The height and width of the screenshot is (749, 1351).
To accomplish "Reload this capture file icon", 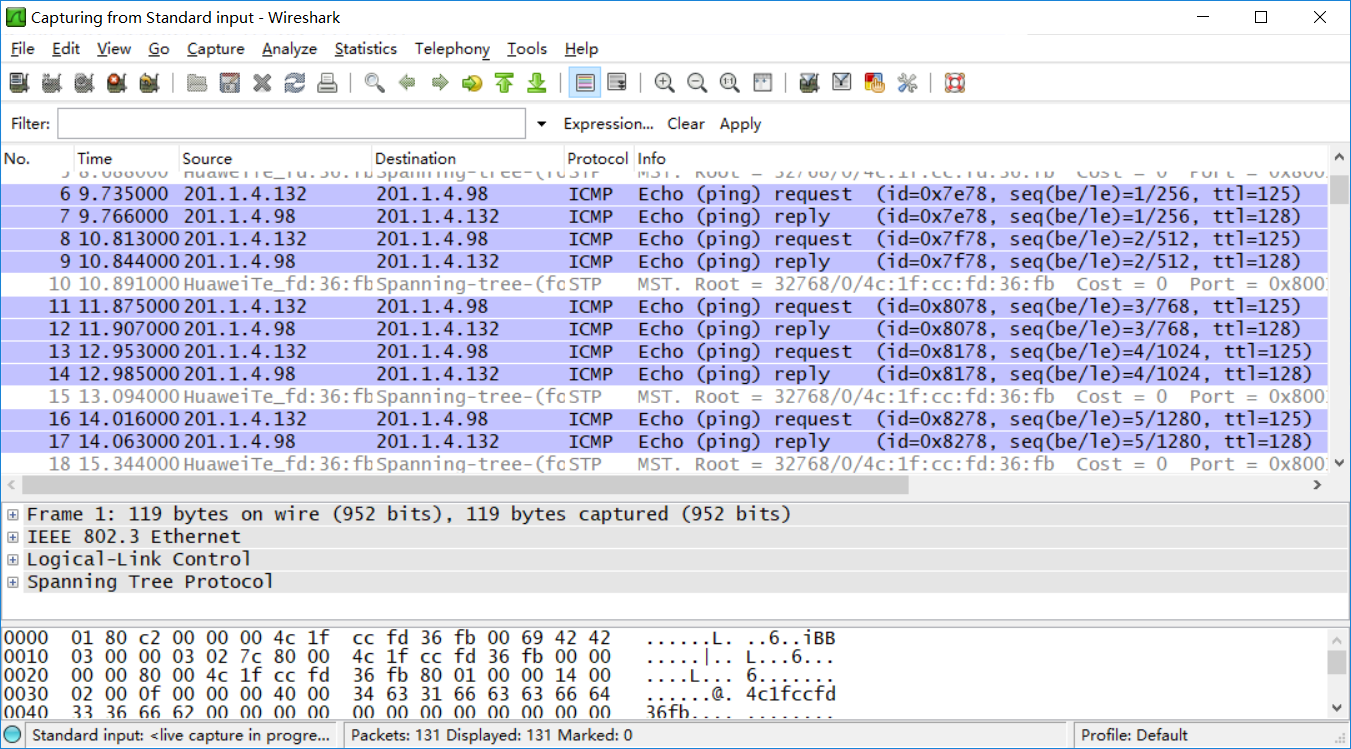I will [x=294, y=83].
